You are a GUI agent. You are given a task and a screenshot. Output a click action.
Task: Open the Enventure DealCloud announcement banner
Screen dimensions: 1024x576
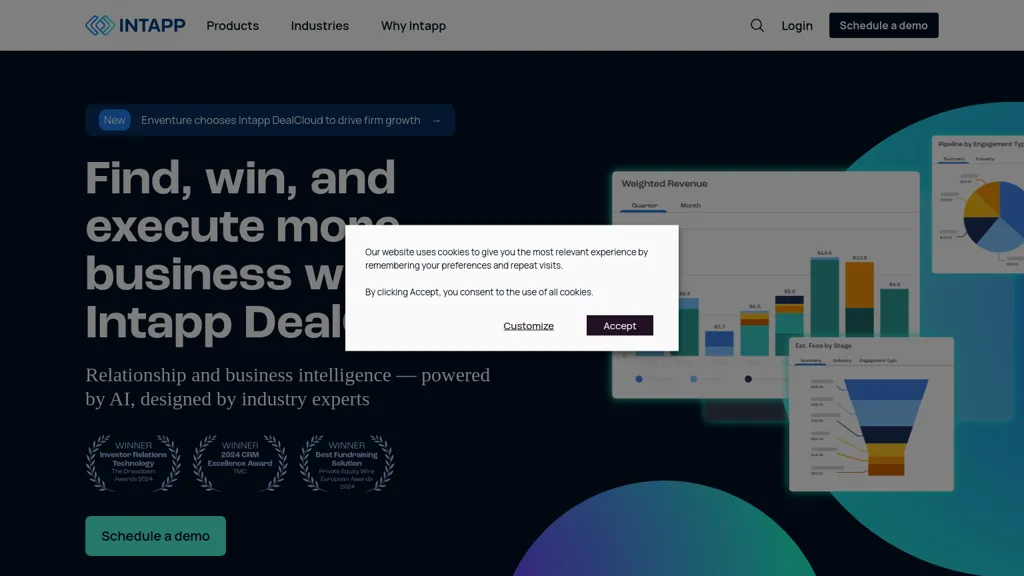point(270,120)
